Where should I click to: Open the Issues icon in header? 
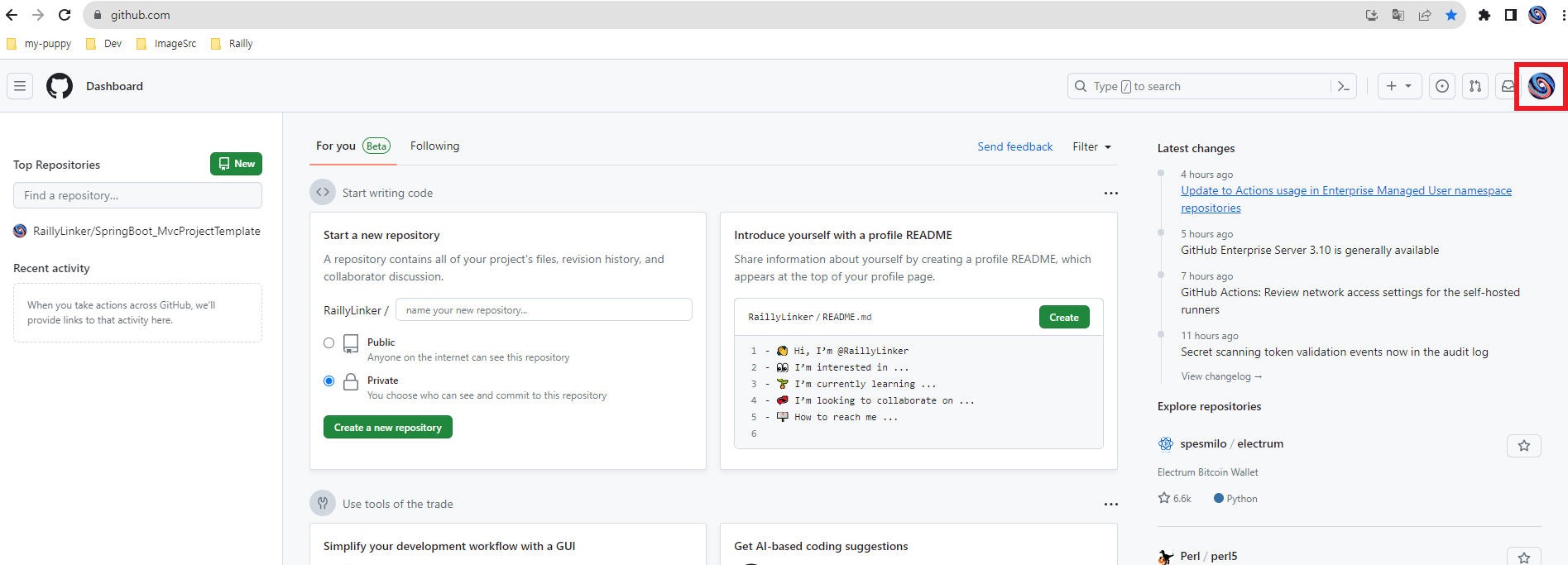coord(1442,86)
